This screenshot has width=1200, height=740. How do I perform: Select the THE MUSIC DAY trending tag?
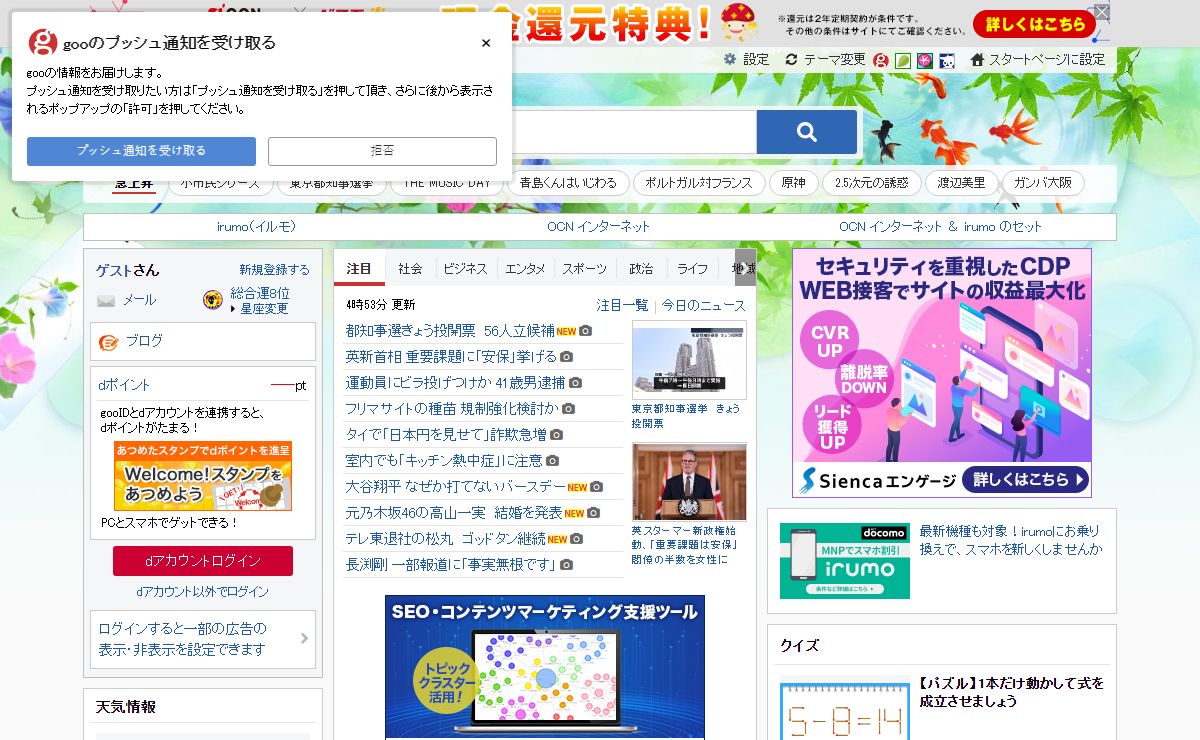click(446, 183)
